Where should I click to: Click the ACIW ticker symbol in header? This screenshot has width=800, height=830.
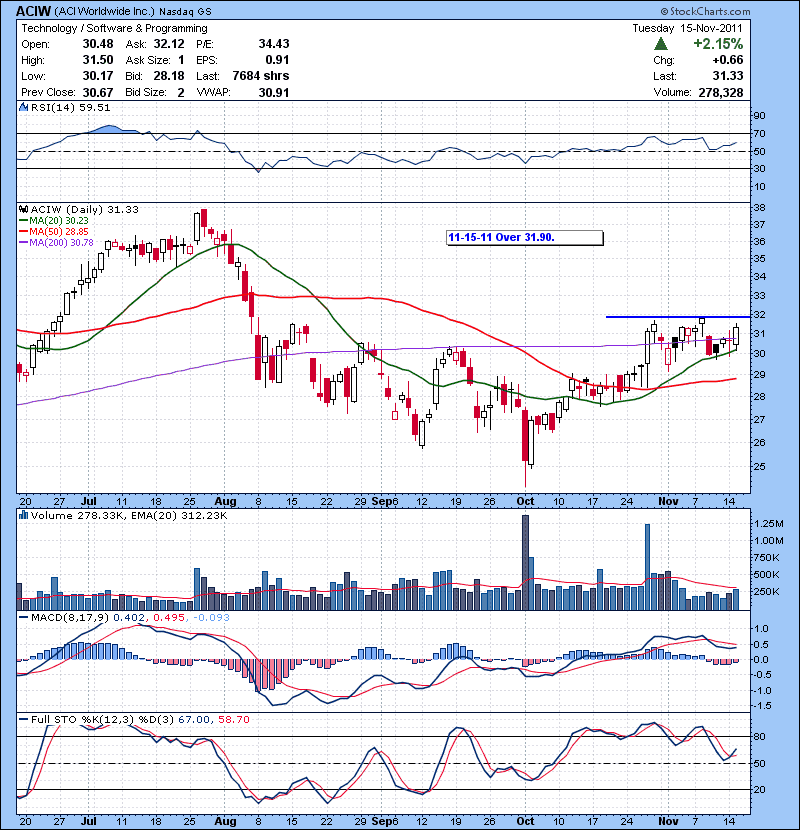point(33,11)
